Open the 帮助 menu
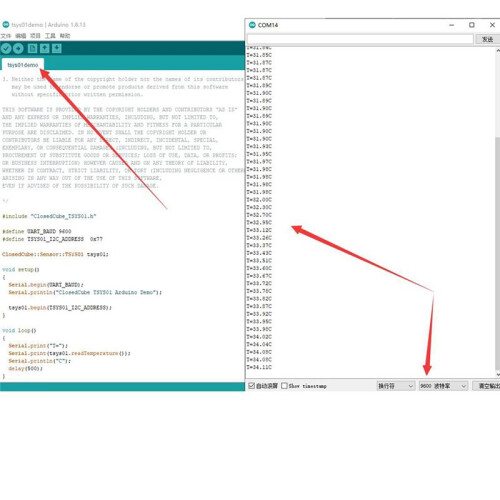 tap(65, 36)
